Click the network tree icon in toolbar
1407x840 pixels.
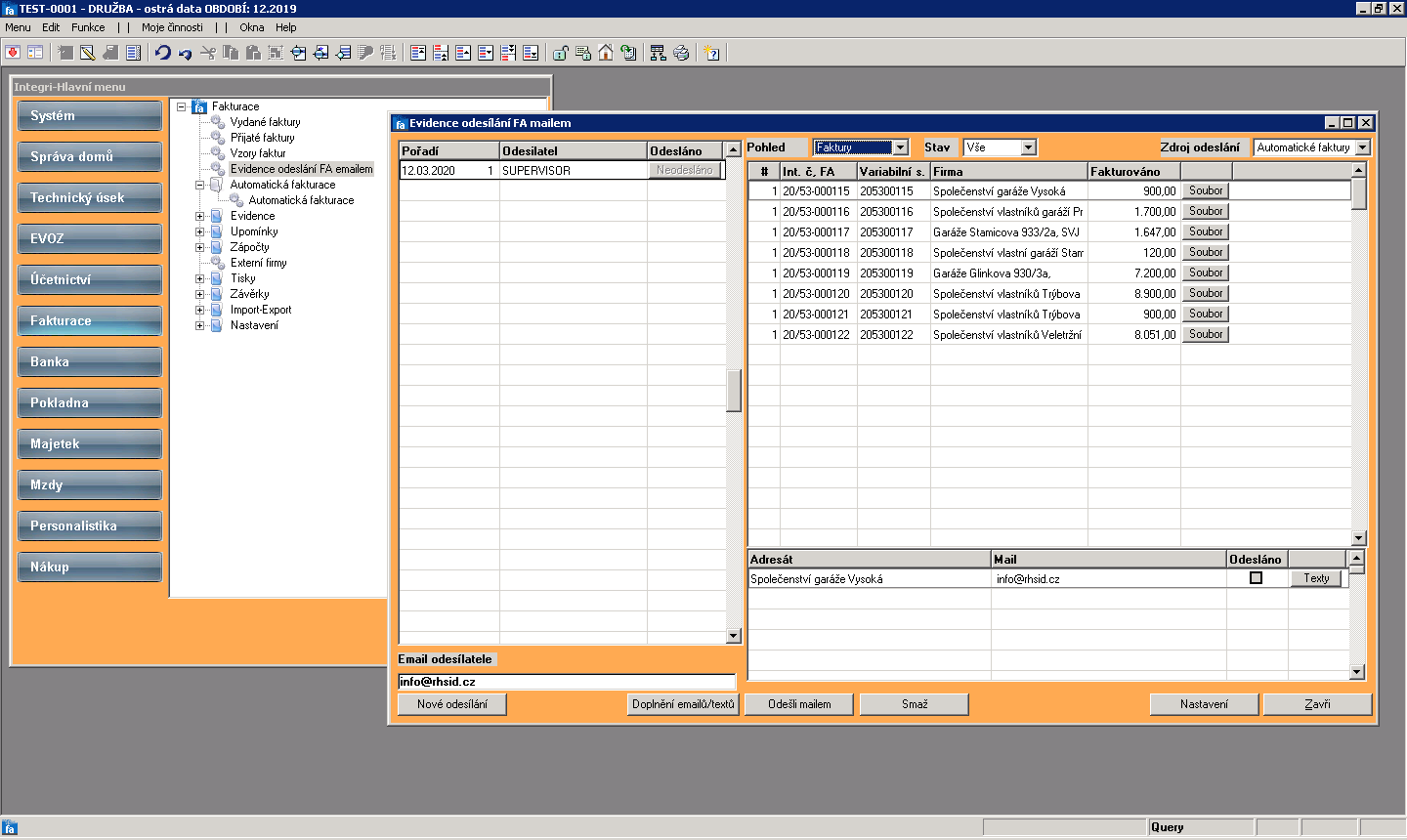659,53
